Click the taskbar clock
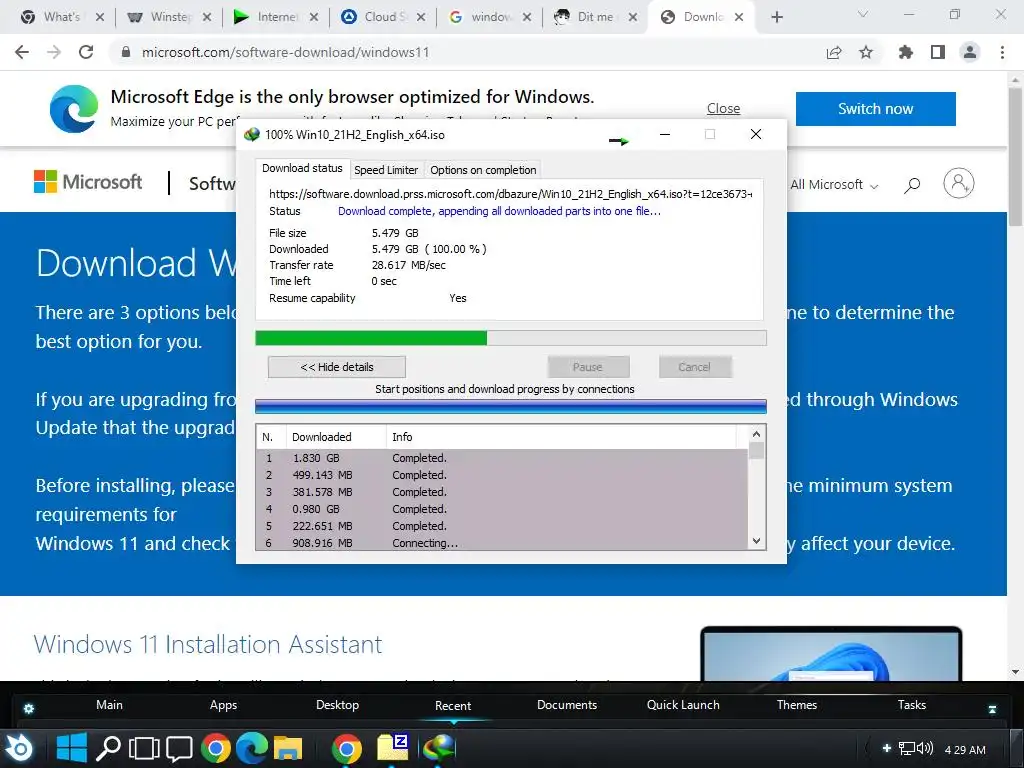 point(965,750)
